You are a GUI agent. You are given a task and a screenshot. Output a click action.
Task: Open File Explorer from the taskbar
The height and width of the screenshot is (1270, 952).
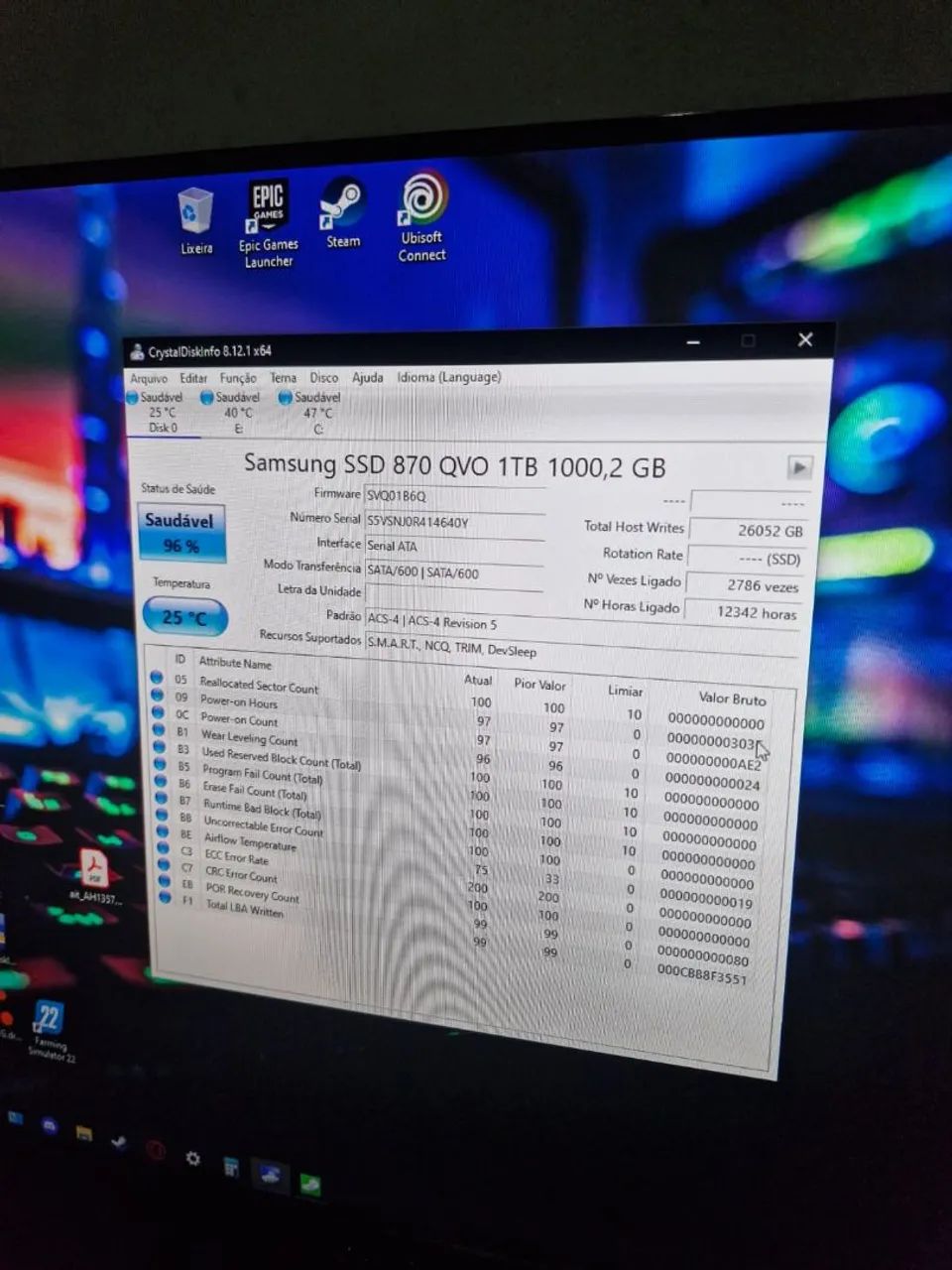pos(84,1133)
